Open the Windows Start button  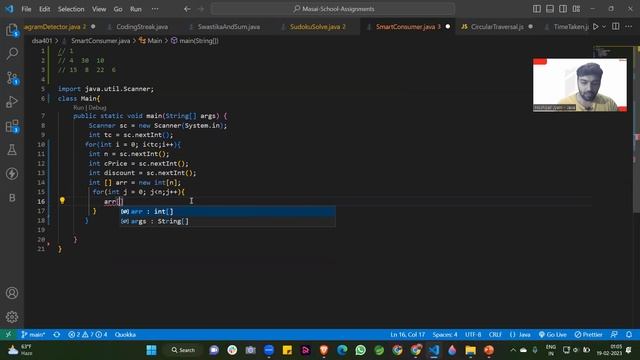pyautogui.click(x=151, y=350)
